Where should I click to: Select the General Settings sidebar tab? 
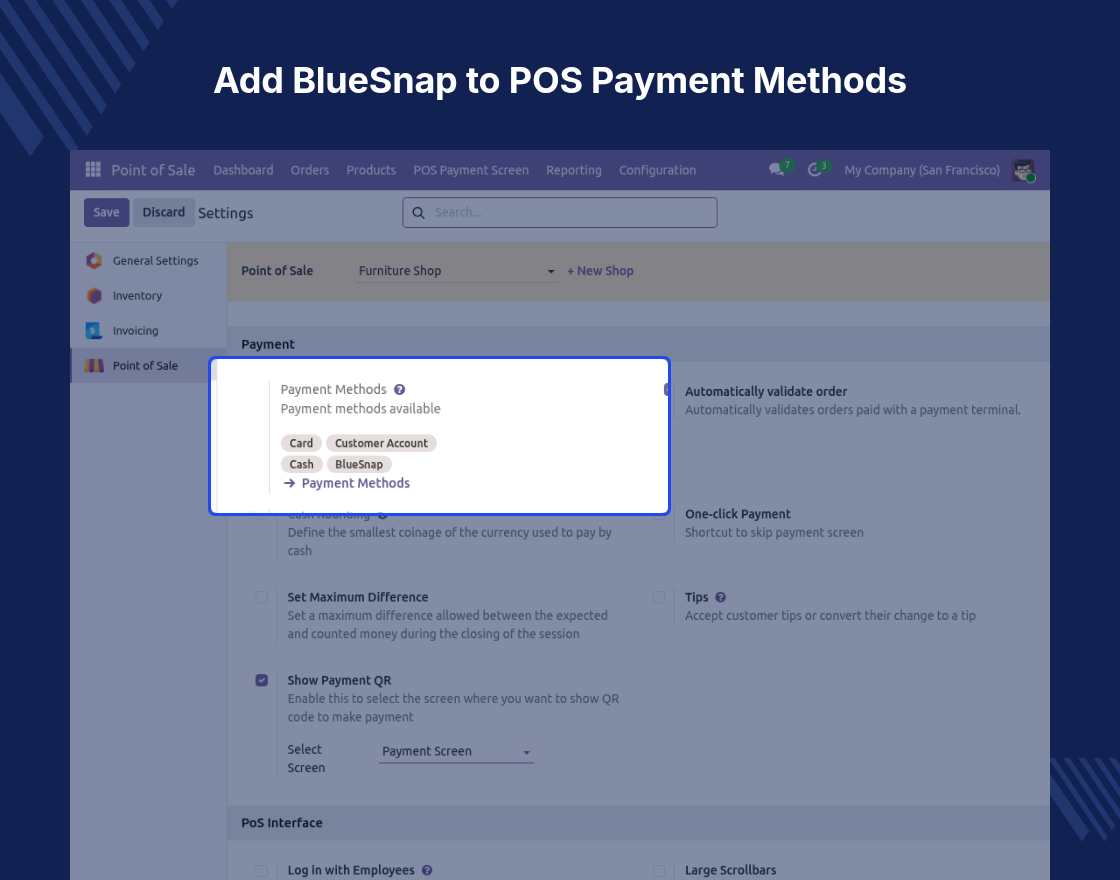[x=149, y=261]
